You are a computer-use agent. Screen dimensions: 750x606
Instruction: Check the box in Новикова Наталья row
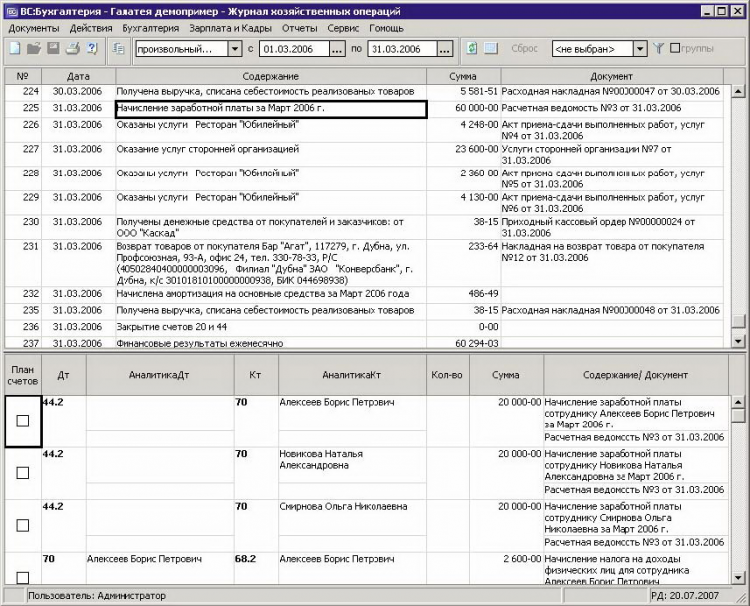click(23, 472)
